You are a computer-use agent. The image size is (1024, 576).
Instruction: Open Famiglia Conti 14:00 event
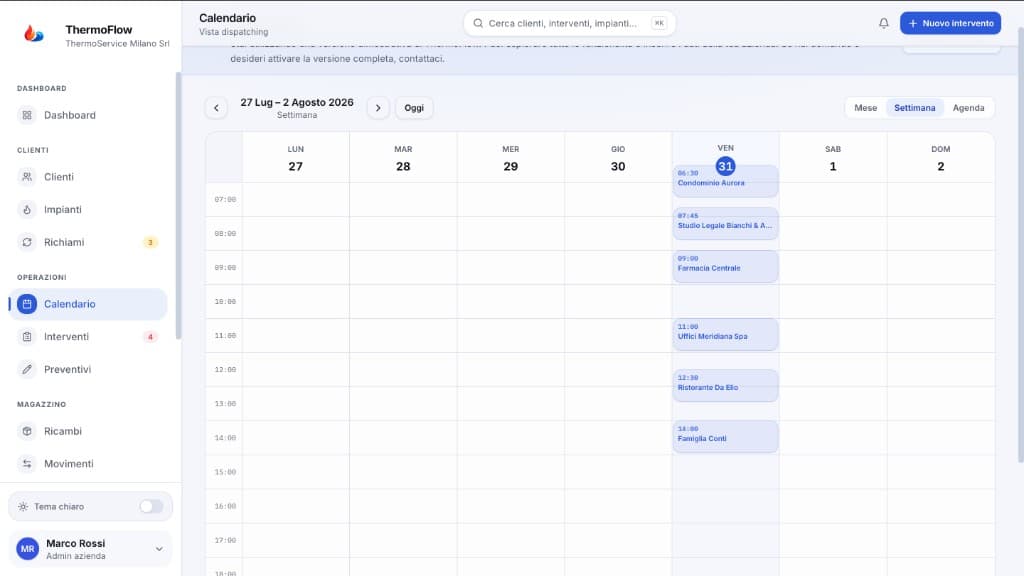(x=726, y=436)
